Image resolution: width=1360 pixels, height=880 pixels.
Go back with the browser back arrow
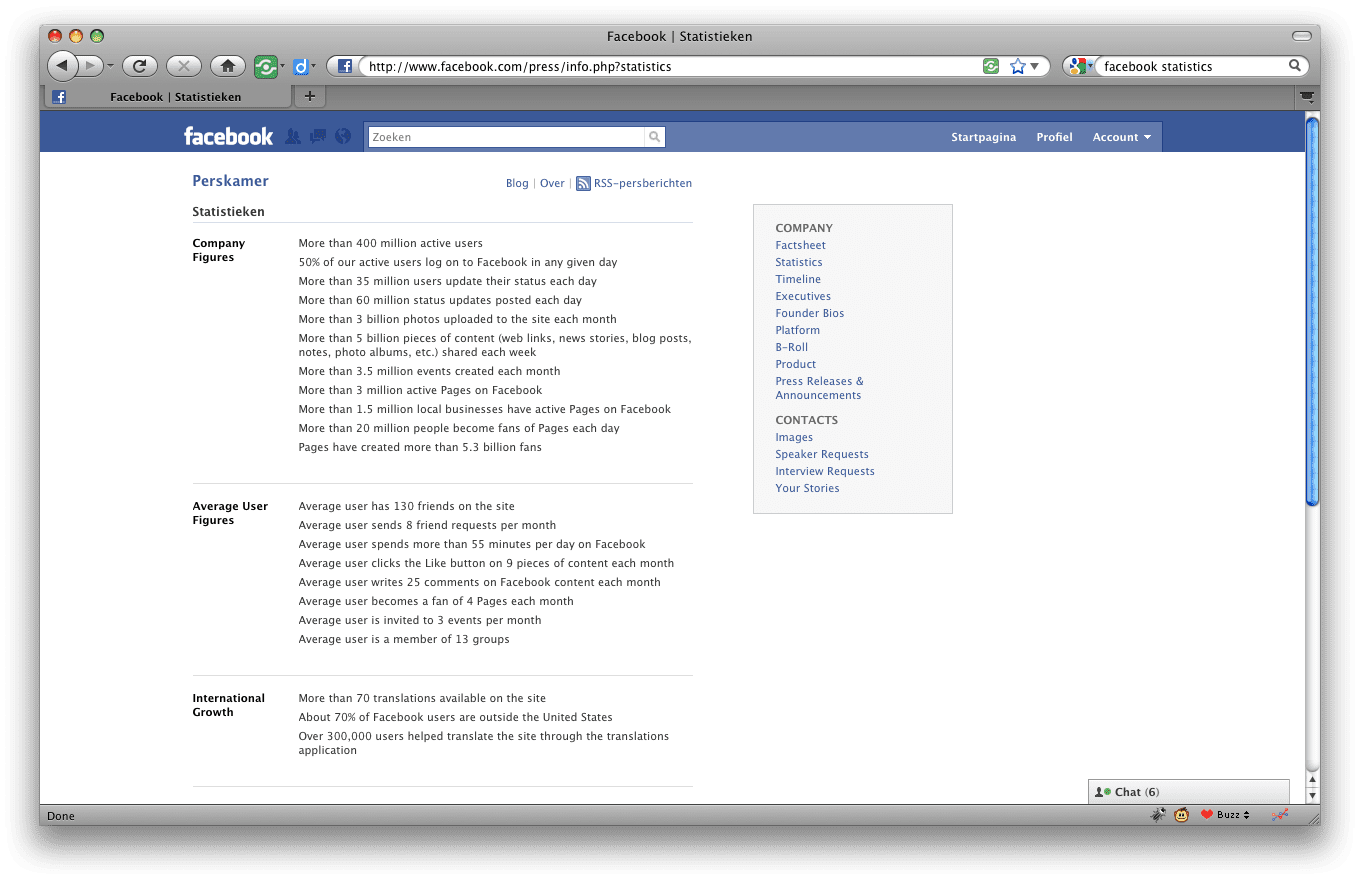(x=62, y=66)
